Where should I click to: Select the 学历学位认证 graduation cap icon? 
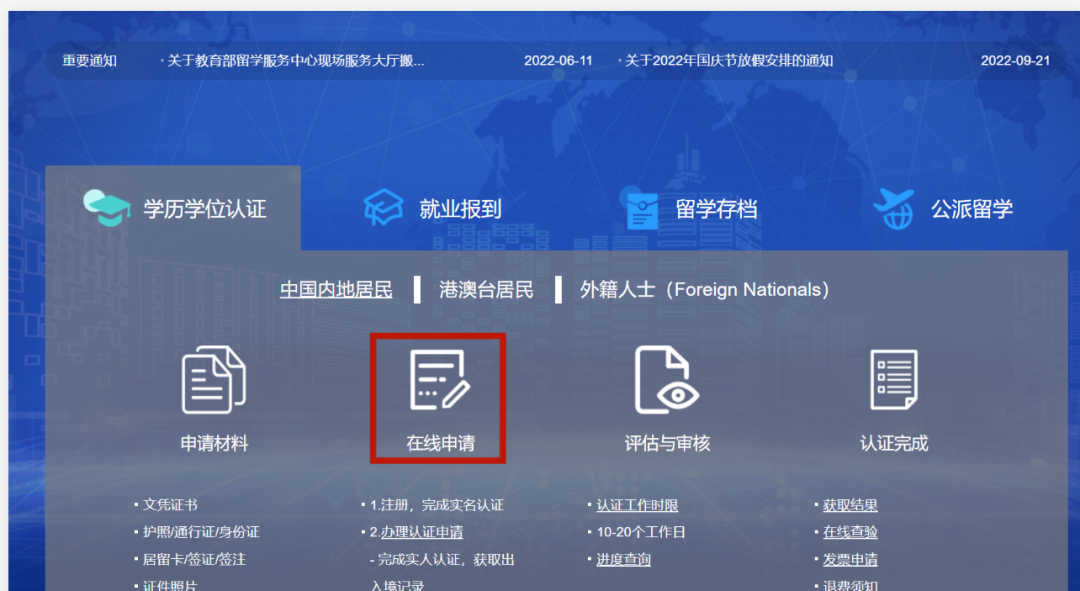pos(107,207)
